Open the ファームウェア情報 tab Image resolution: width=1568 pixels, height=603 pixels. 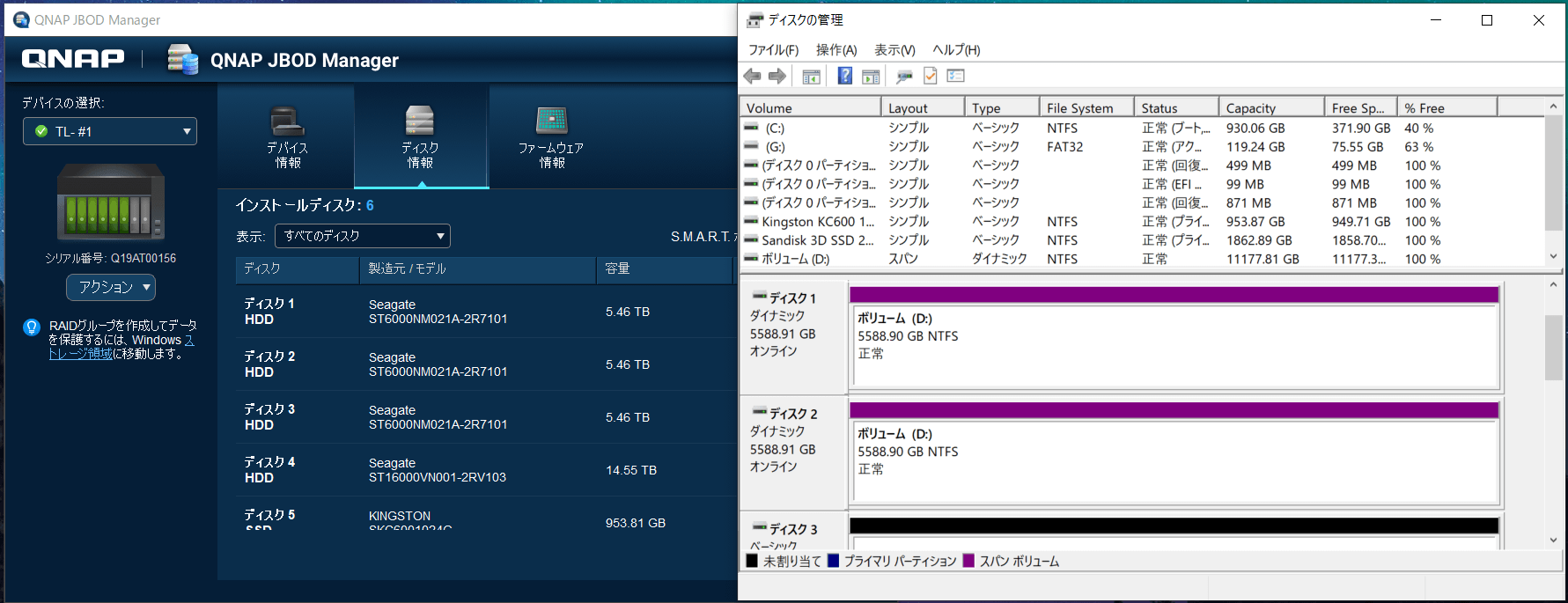tap(551, 136)
